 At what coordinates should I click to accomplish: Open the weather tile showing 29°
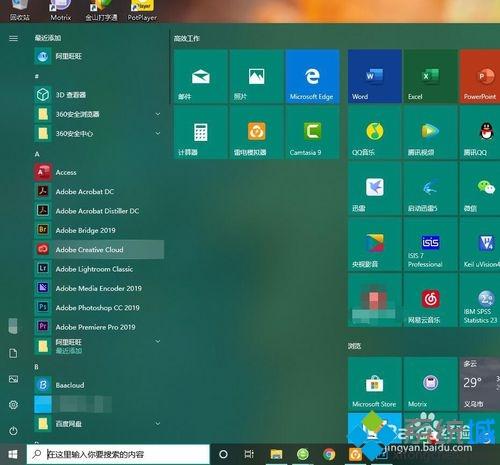(480, 384)
